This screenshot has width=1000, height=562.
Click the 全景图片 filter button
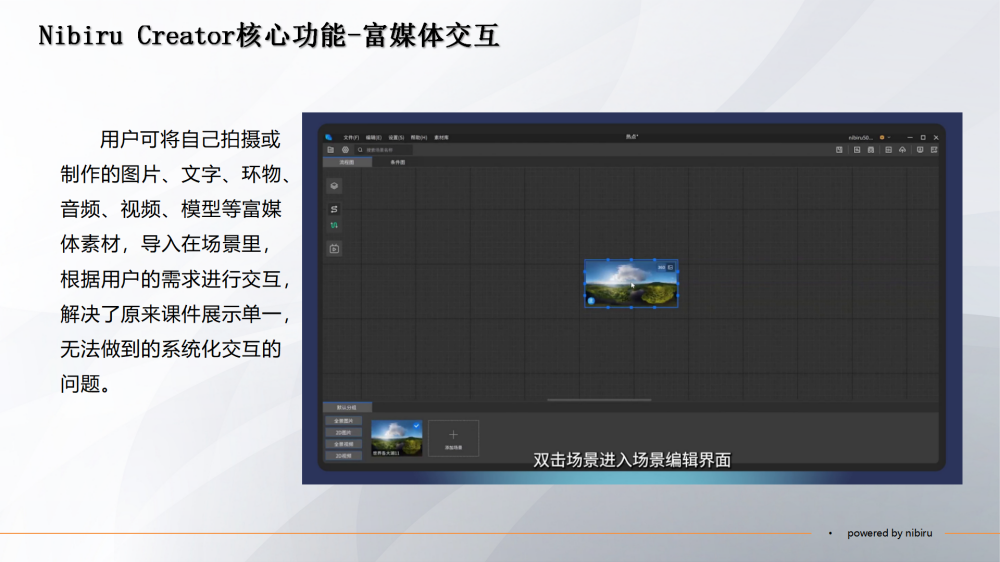click(x=344, y=421)
